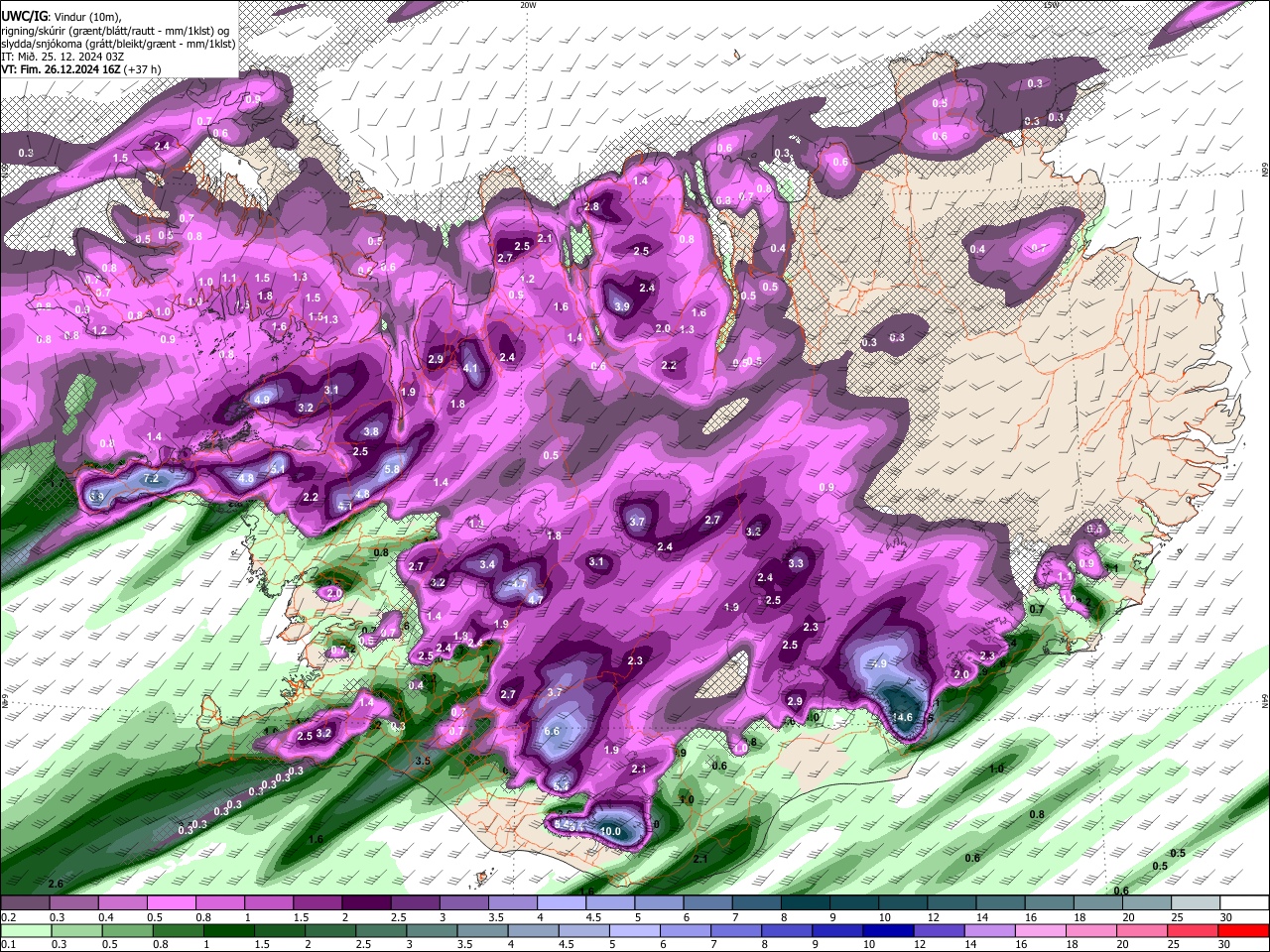Pick snow-scale swatch between 0.2 and 0.3
Image resolution: width=1270 pixels, height=952 pixels.
click(25, 903)
